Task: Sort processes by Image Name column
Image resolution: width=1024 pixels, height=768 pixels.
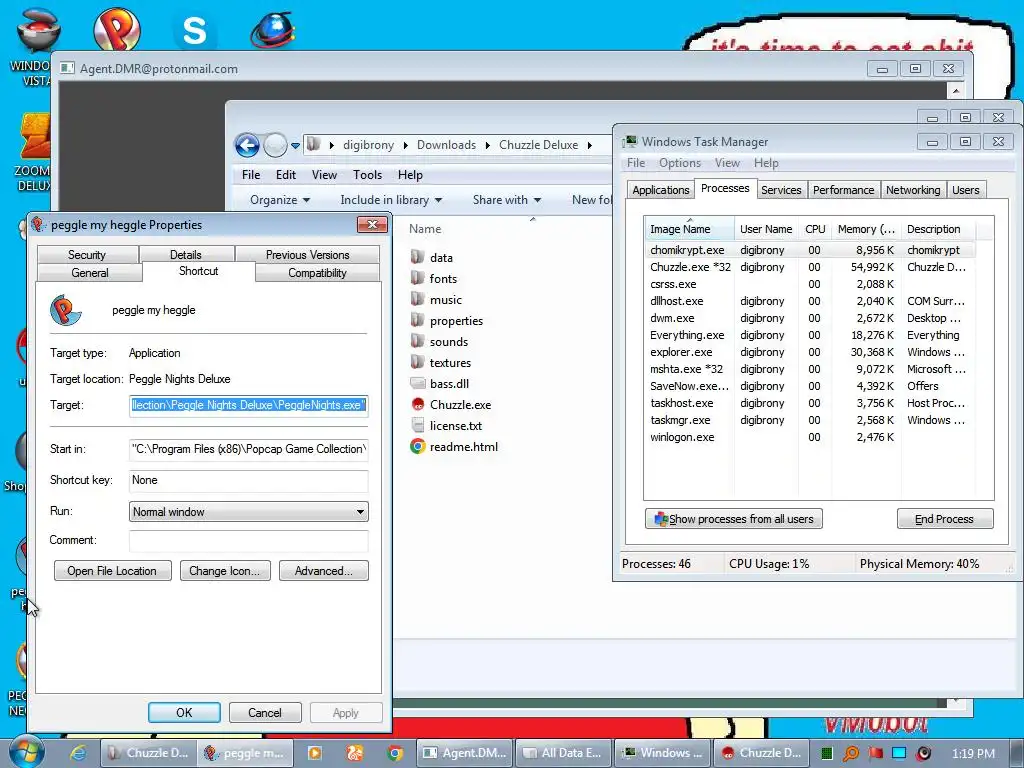Action: pyautogui.click(x=689, y=229)
